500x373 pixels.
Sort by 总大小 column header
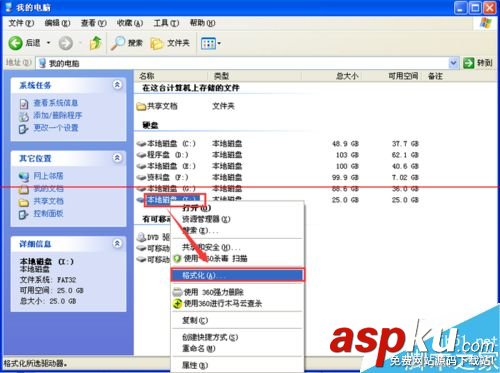332,76
